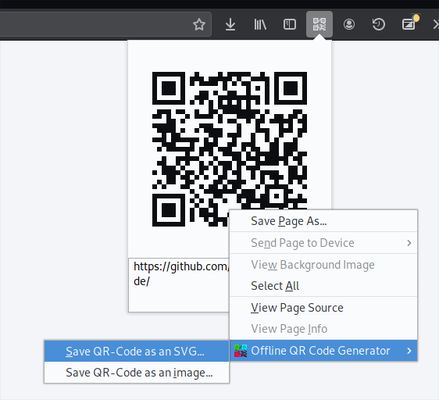
Task: Click the generated QR code image
Action: [229, 149]
